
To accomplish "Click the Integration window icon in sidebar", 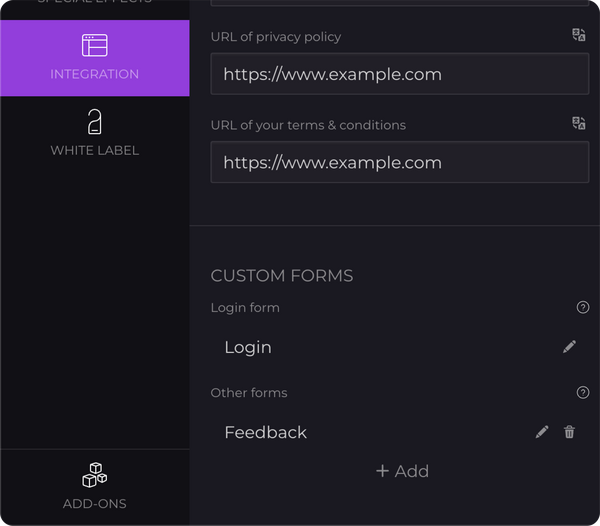I will pyautogui.click(x=95, y=45).
